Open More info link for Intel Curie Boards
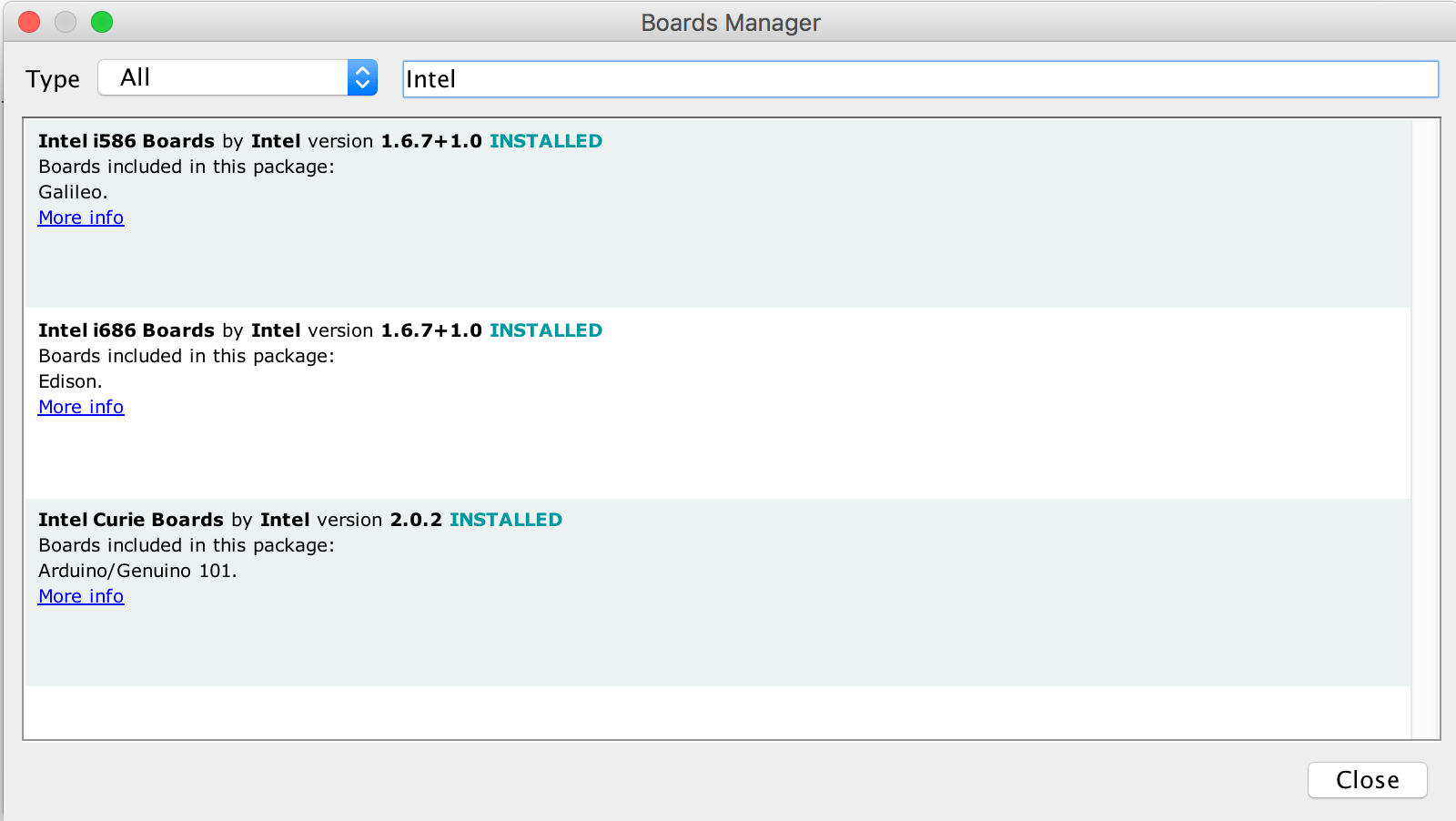Image resolution: width=1456 pixels, height=821 pixels. pos(81,596)
